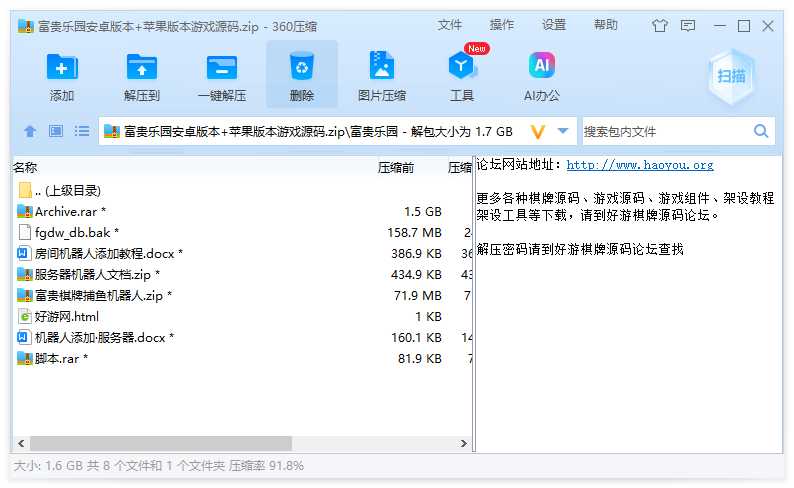Screen dimensions: 794x488
Task: Click the 434.9 KB size cell
Action: [416, 274]
